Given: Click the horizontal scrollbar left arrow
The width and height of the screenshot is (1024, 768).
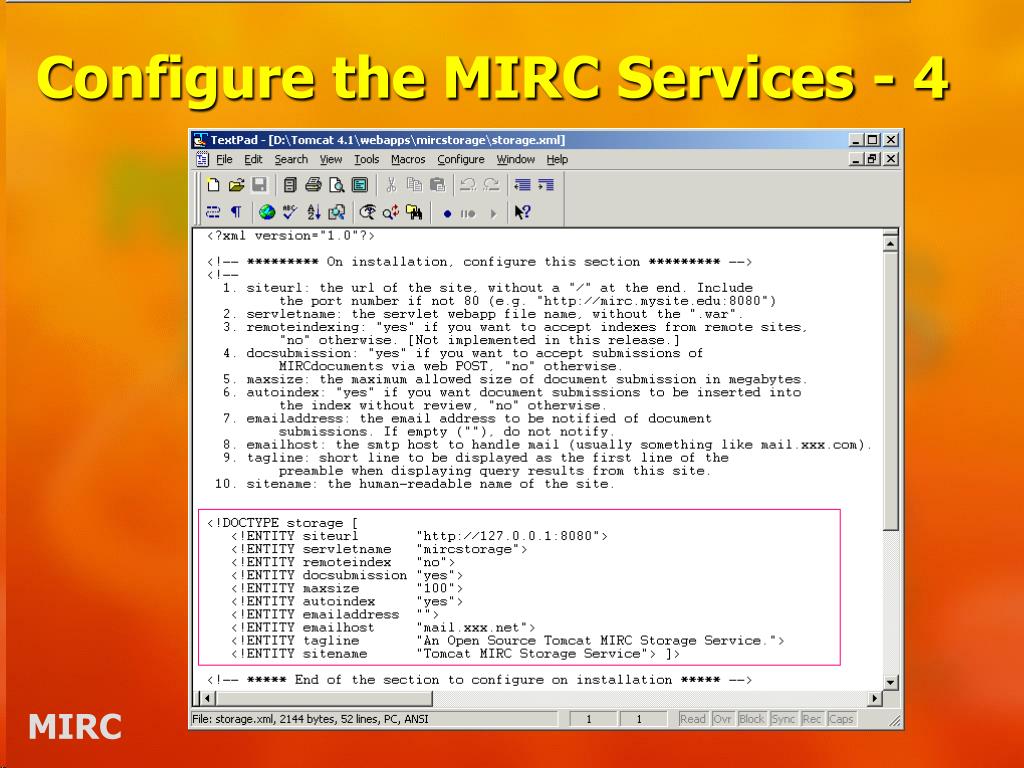Looking at the screenshot, I should click(206, 698).
